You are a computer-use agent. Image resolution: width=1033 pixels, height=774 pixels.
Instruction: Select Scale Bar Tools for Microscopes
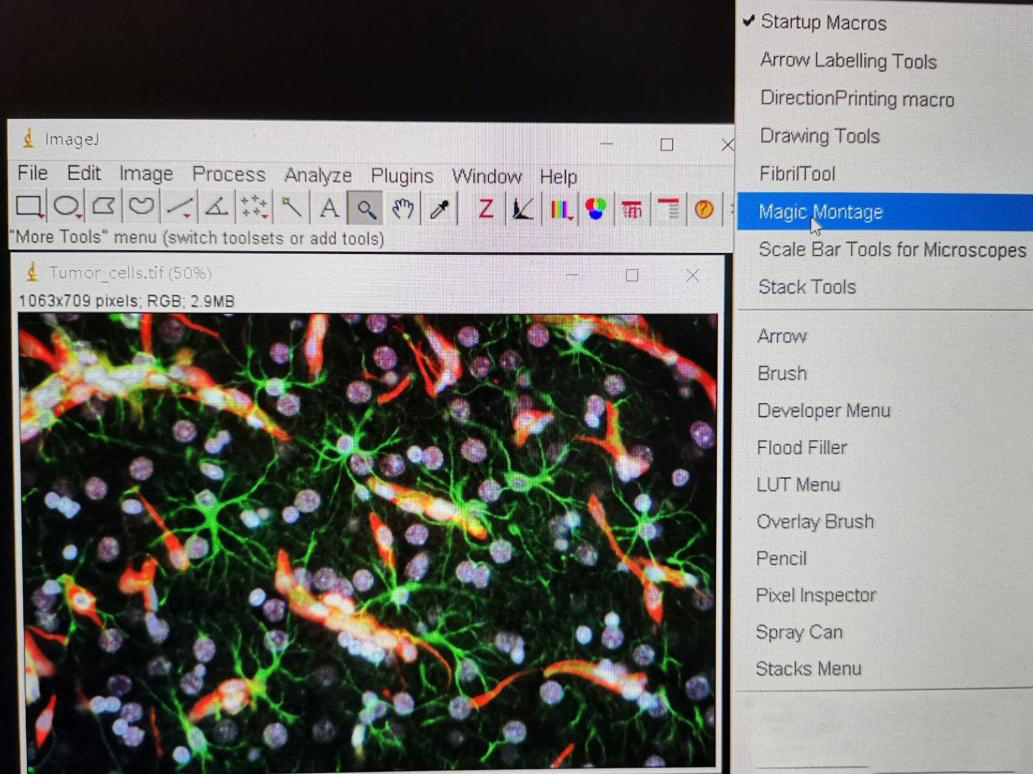892,249
